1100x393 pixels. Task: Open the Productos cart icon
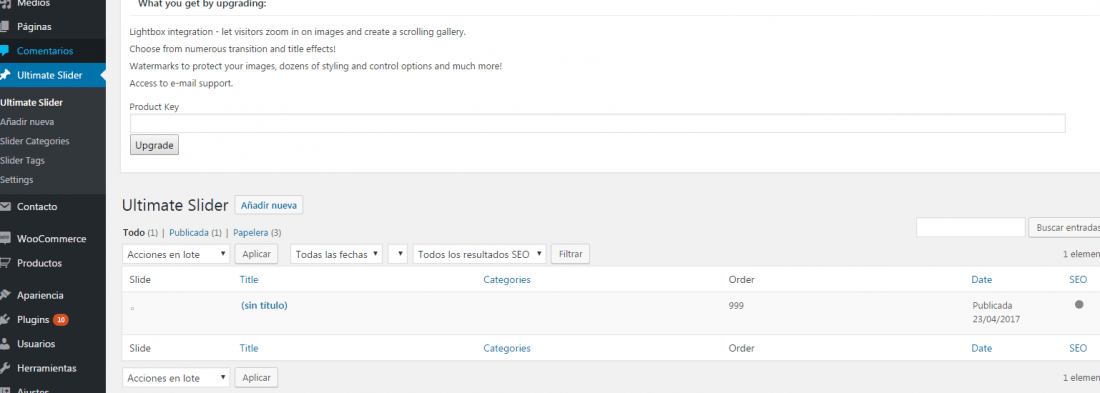coord(5,263)
